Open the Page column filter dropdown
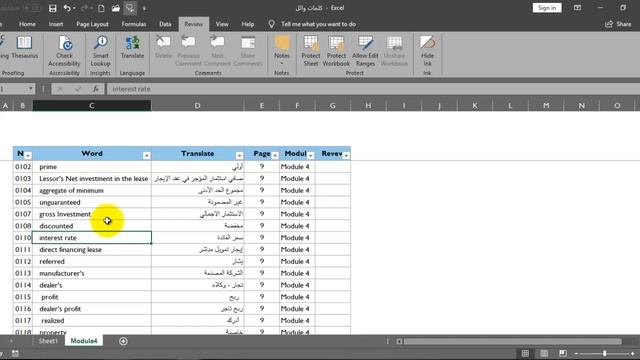This screenshot has height=360, width=640. (275, 156)
